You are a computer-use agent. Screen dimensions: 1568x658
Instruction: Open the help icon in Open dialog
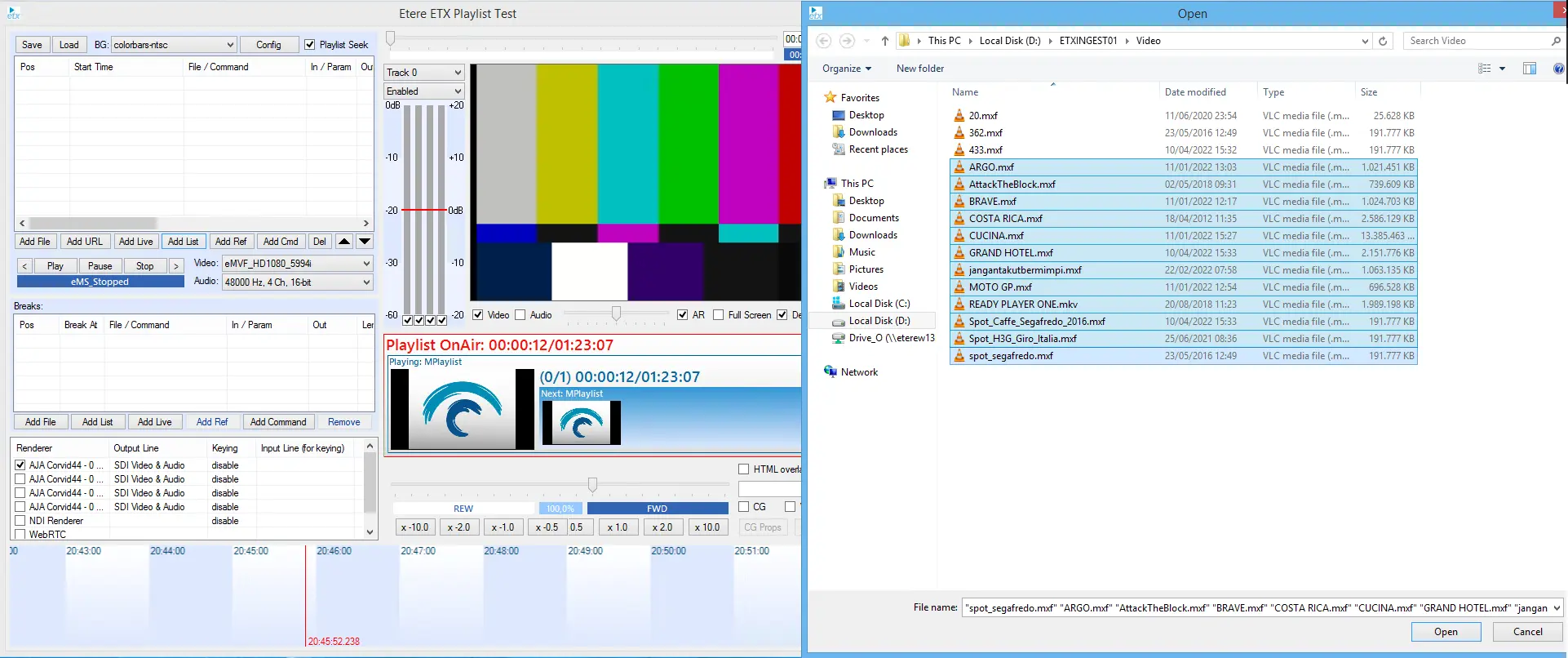[x=1558, y=69]
